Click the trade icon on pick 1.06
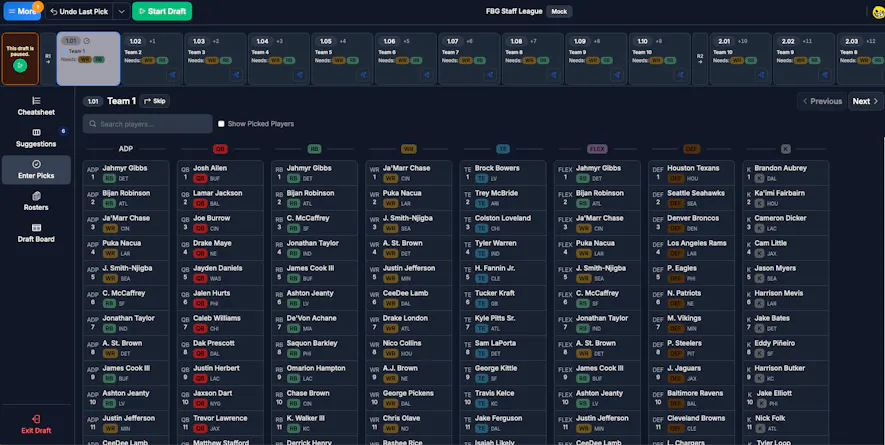 (427, 75)
